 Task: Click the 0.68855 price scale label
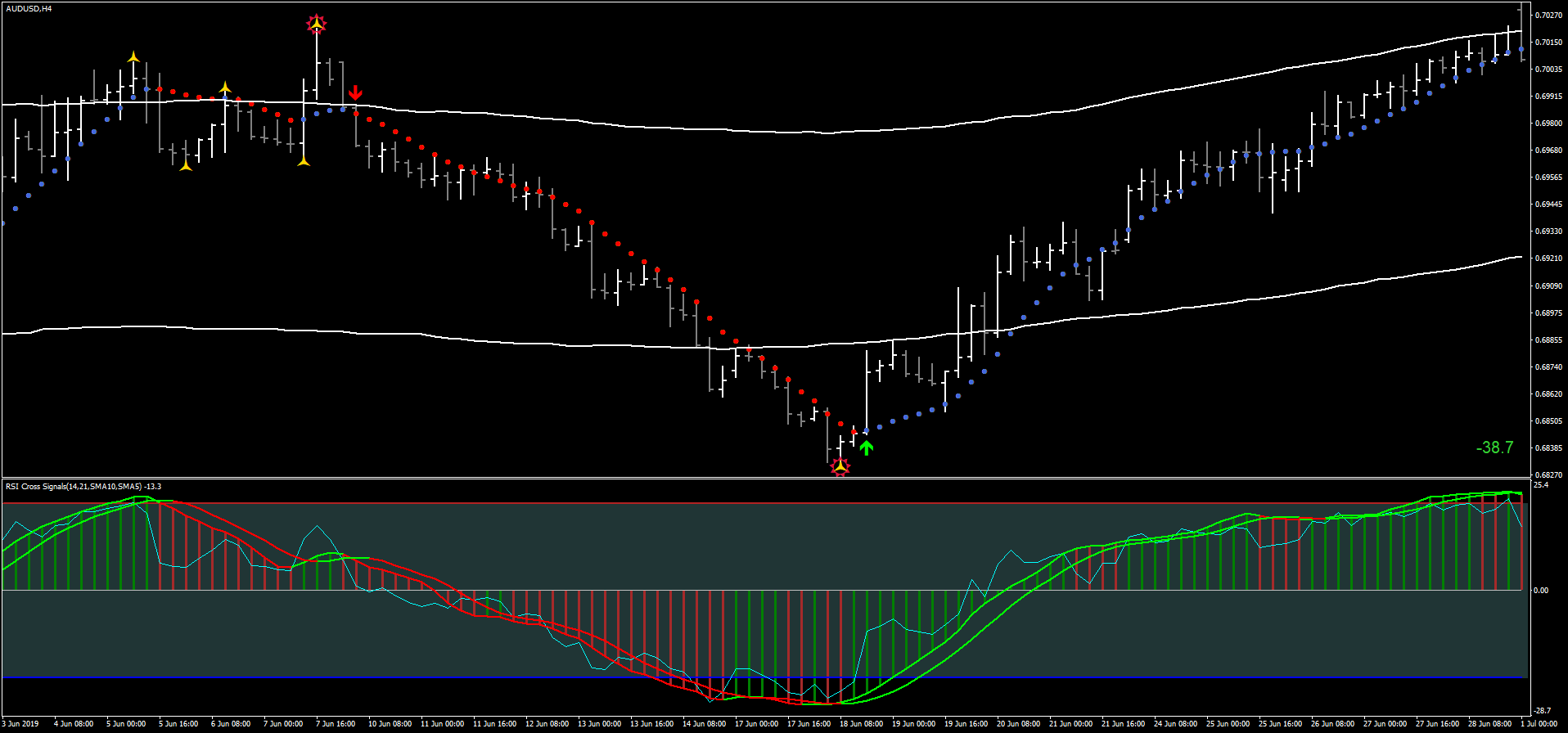coord(1548,340)
